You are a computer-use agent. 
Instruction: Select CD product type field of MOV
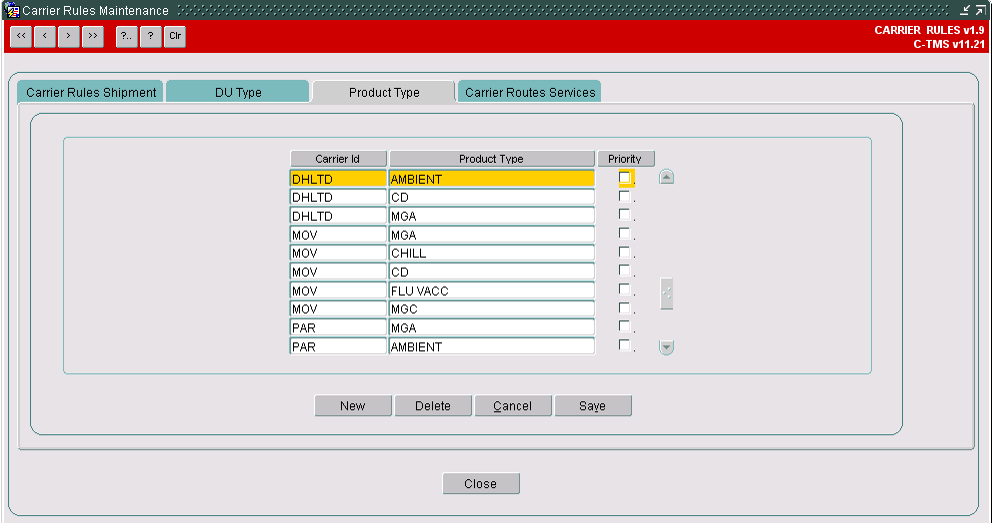(492, 272)
